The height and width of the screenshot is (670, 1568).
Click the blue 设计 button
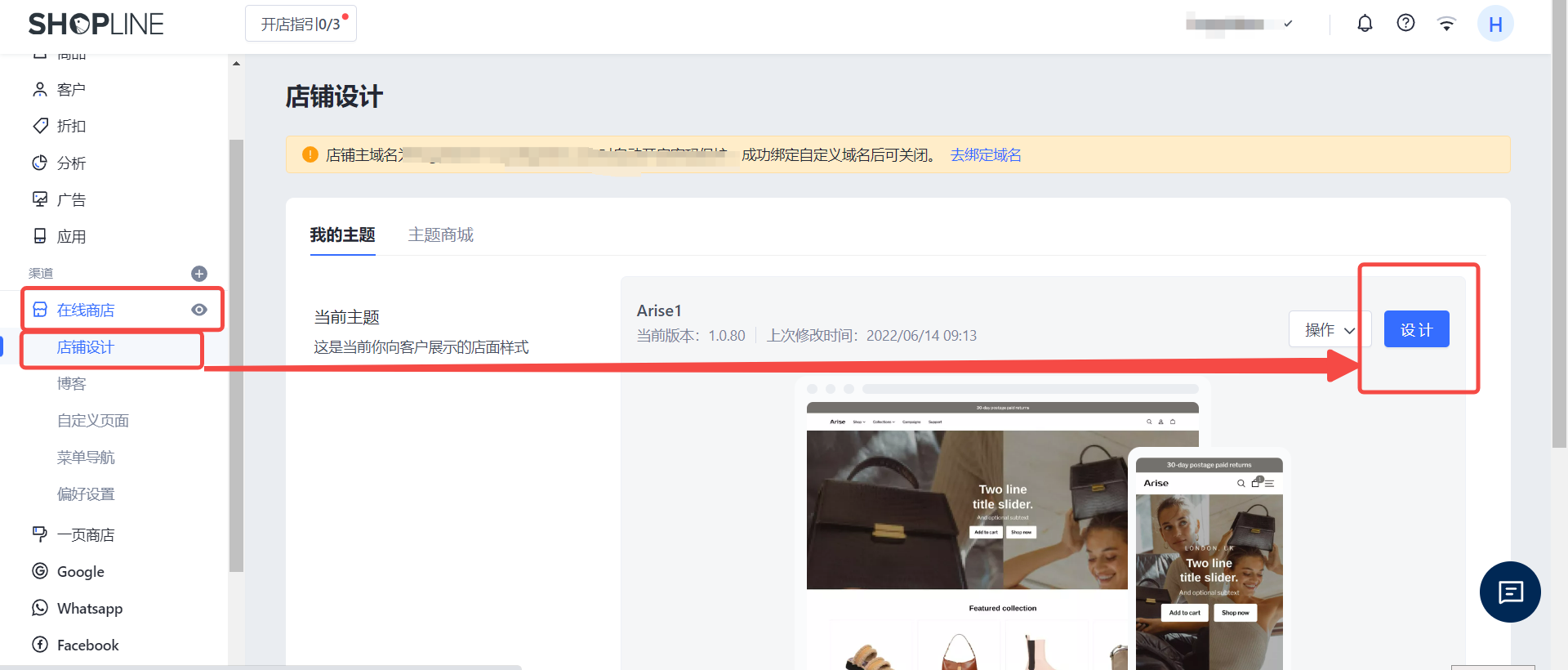tap(1417, 329)
